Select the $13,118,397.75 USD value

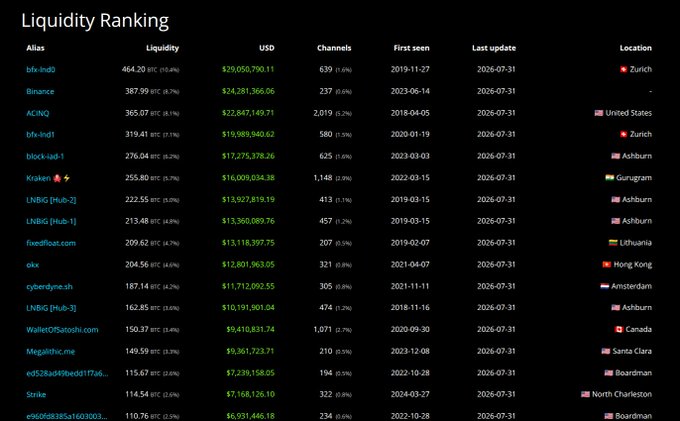[248, 243]
